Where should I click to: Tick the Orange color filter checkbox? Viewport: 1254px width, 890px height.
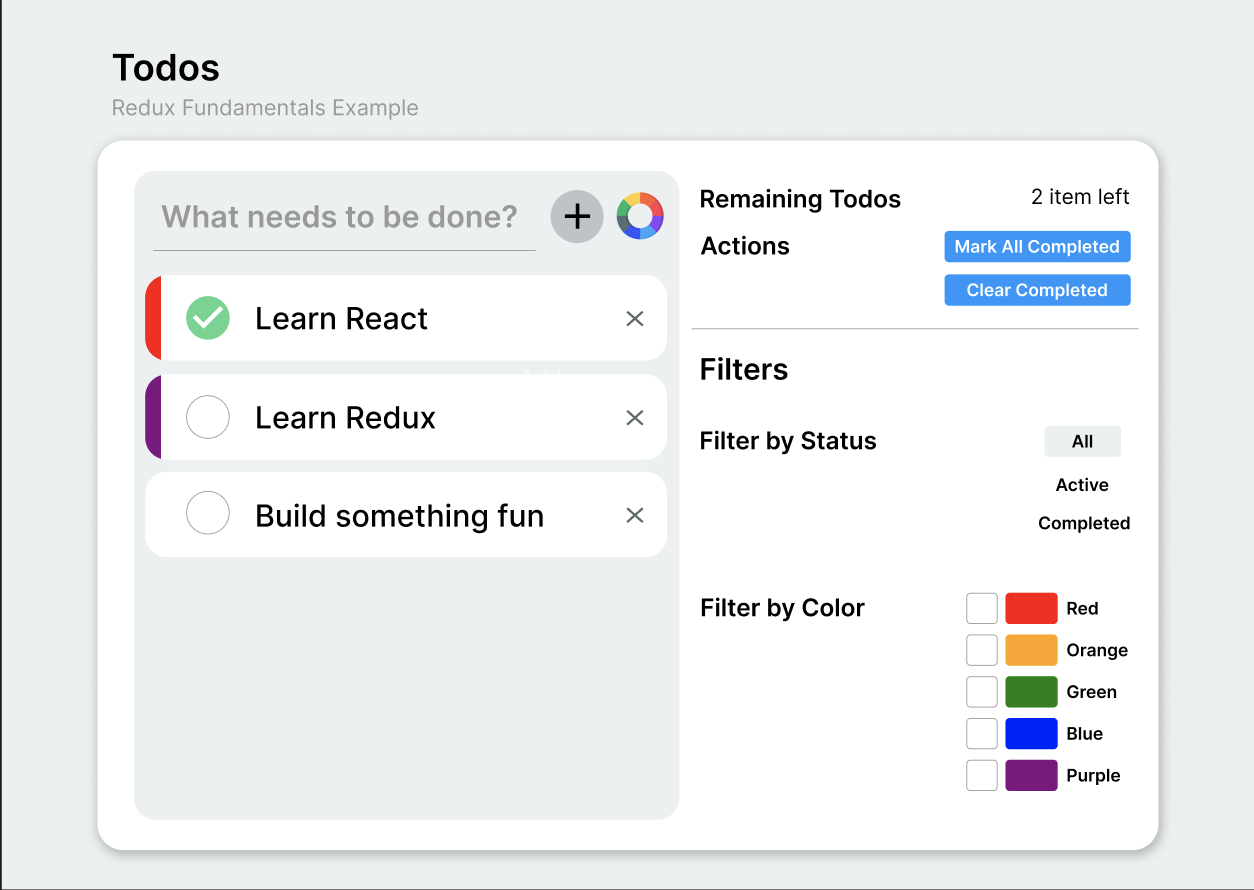(982, 650)
